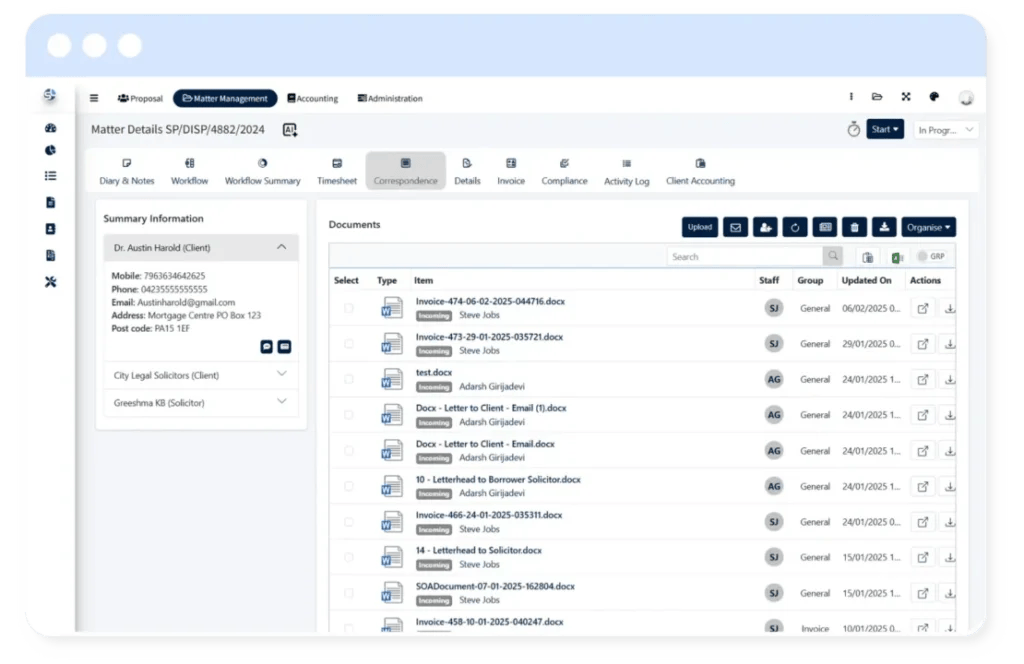
Task: Tick the checkbox for test.docx
Action: (349, 380)
